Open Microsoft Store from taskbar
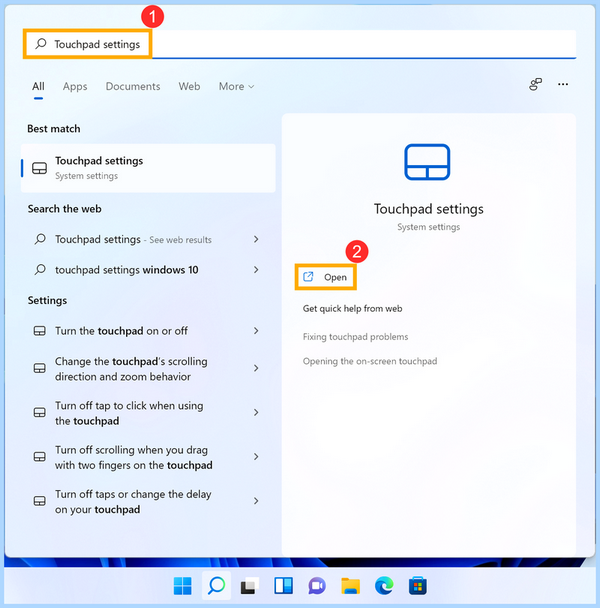This screenshot has width=600, height=608. (418, 586)
